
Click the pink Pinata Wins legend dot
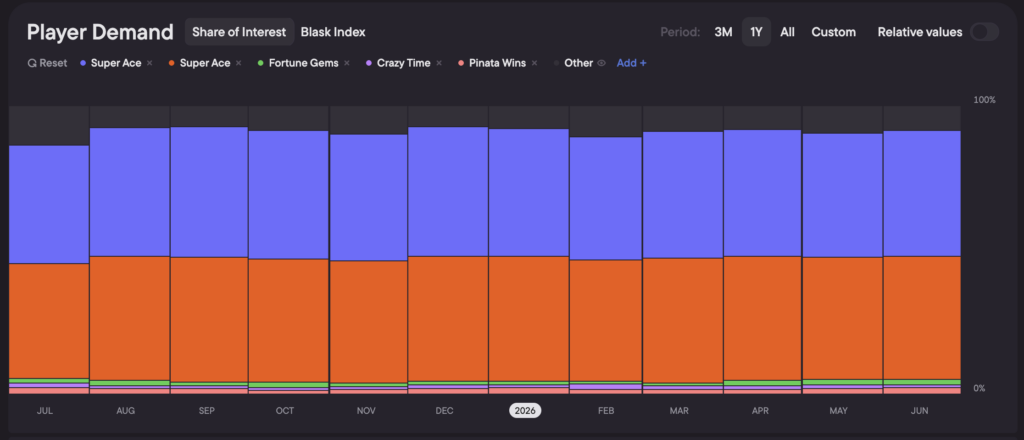tap(461, 63)
